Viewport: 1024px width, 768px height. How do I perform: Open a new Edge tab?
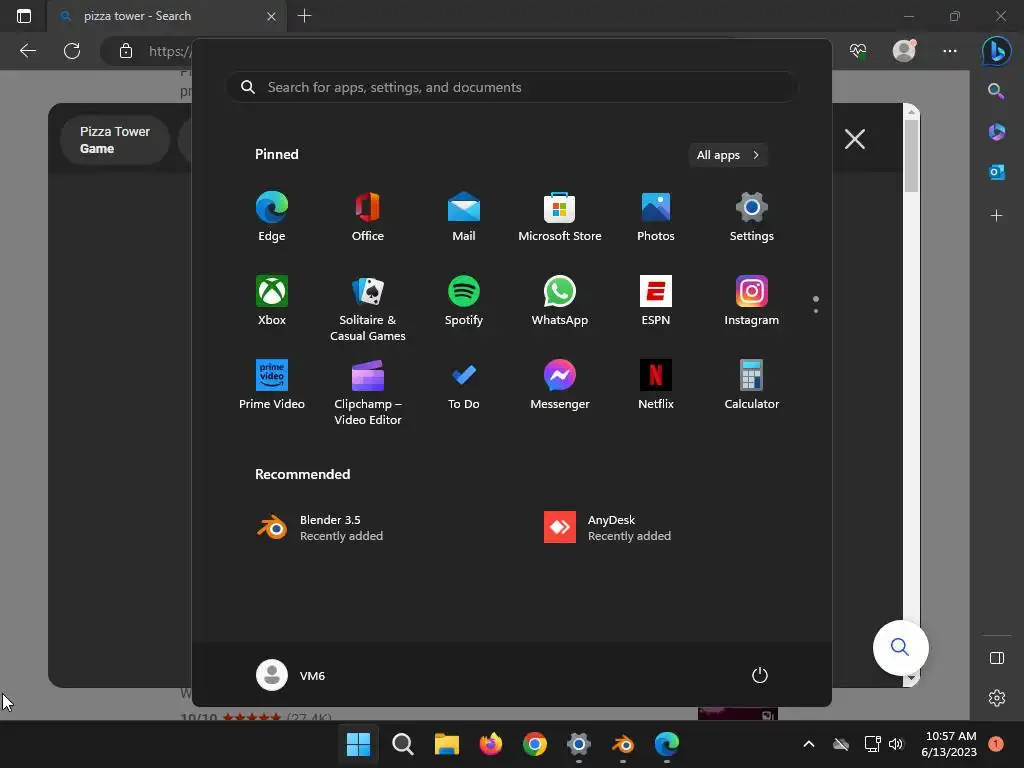tap(304, 16)
